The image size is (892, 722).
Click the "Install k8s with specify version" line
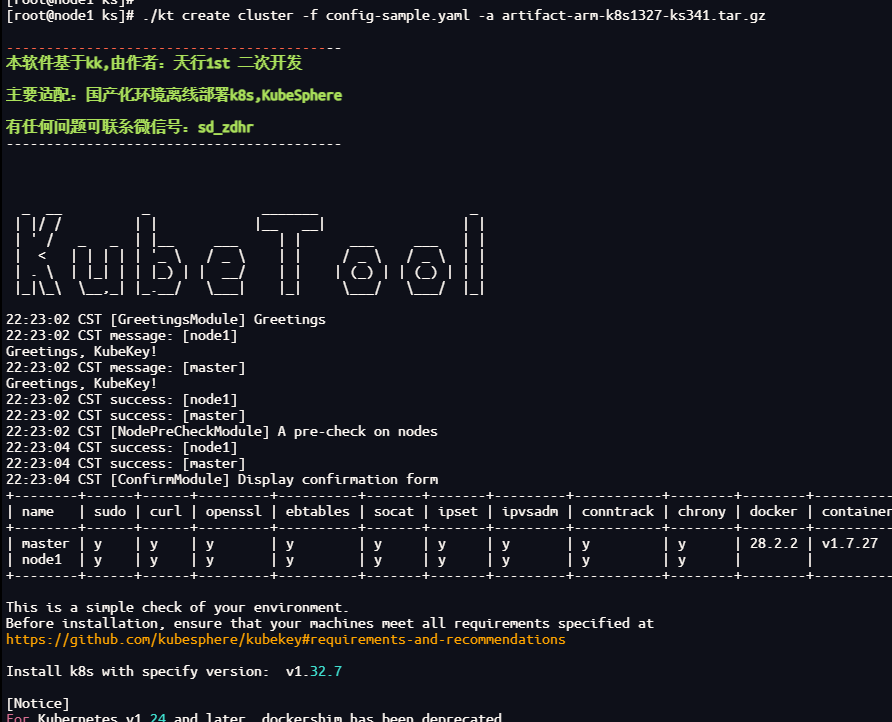pos(174,671)
